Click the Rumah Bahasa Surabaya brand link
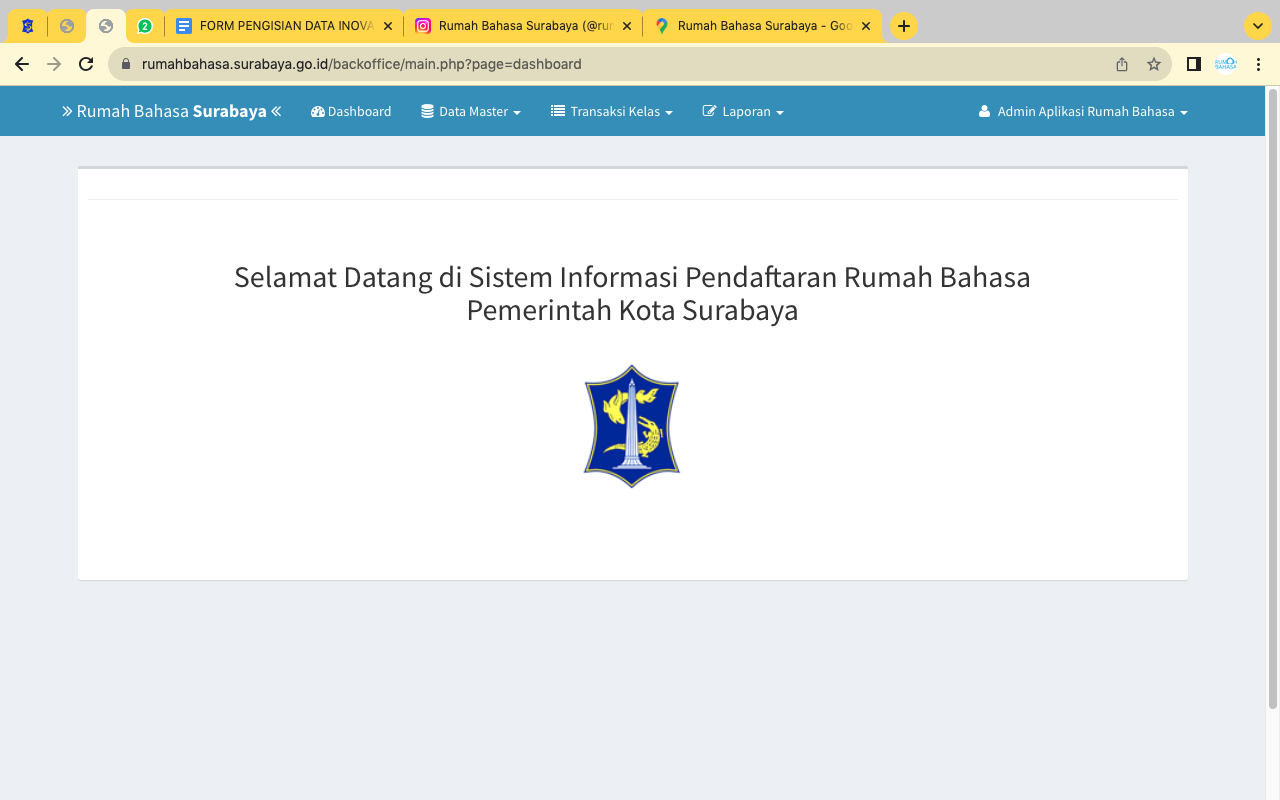This screenshot has height=800, width=1280. [x=171, y=111]
